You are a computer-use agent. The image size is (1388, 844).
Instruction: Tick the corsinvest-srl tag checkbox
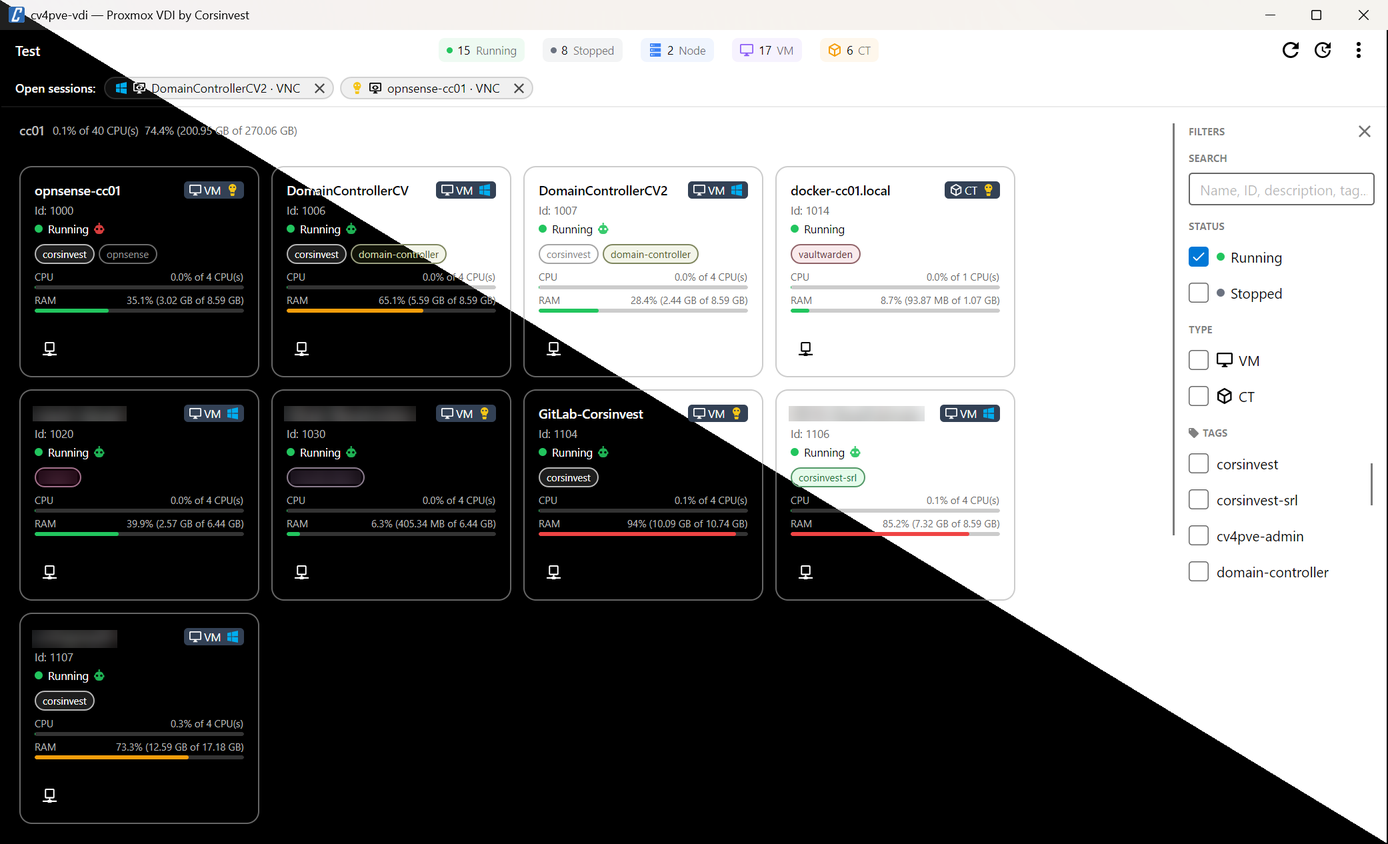click(1198, 500)
